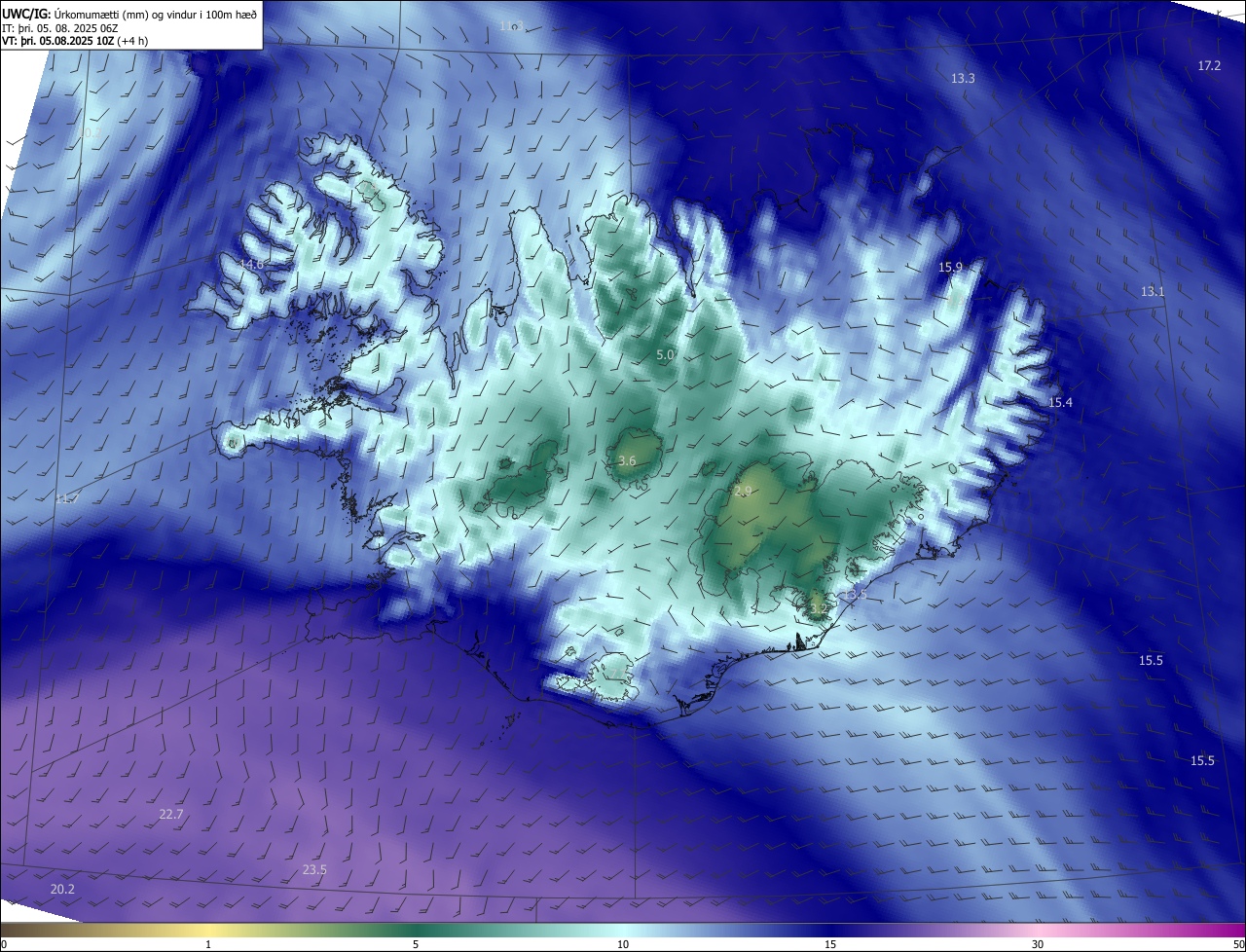
Task: Click the 15.4 value label
Action: coord(1060,403)
